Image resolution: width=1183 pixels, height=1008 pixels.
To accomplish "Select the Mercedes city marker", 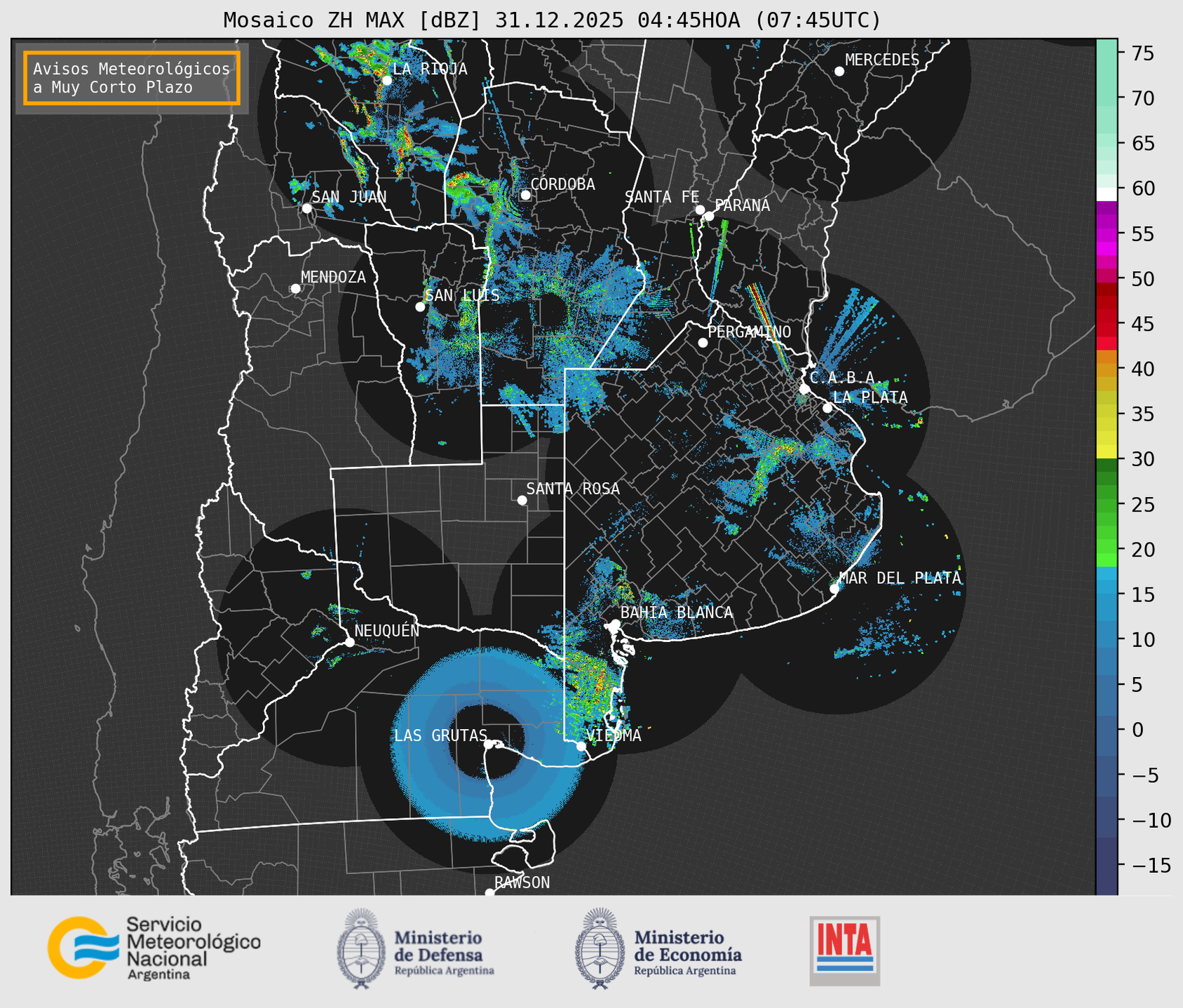I will (839, 71).
